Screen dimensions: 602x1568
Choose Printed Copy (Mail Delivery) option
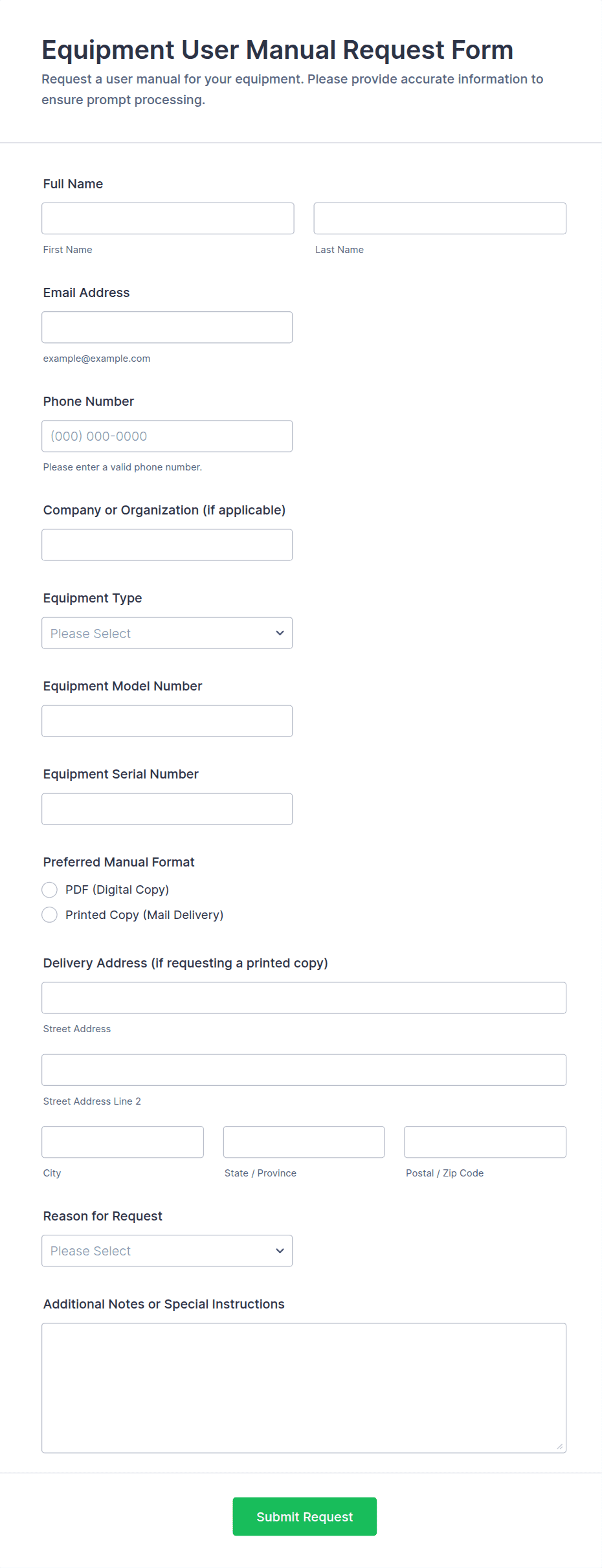(x=50, y=915)
